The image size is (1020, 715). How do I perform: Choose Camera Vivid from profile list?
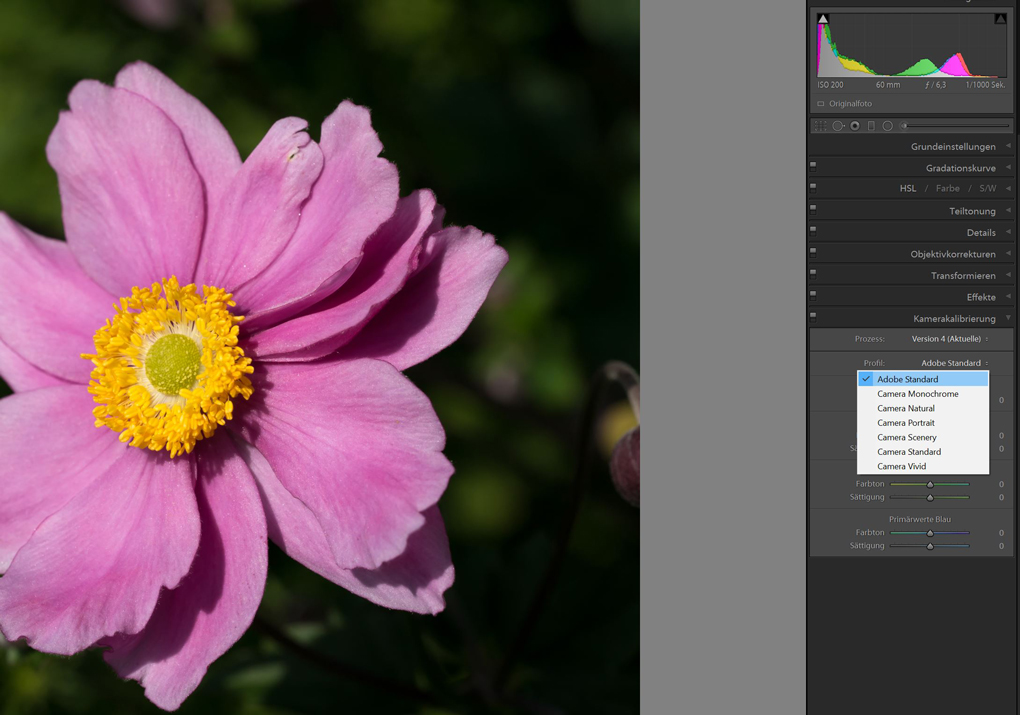901,466
